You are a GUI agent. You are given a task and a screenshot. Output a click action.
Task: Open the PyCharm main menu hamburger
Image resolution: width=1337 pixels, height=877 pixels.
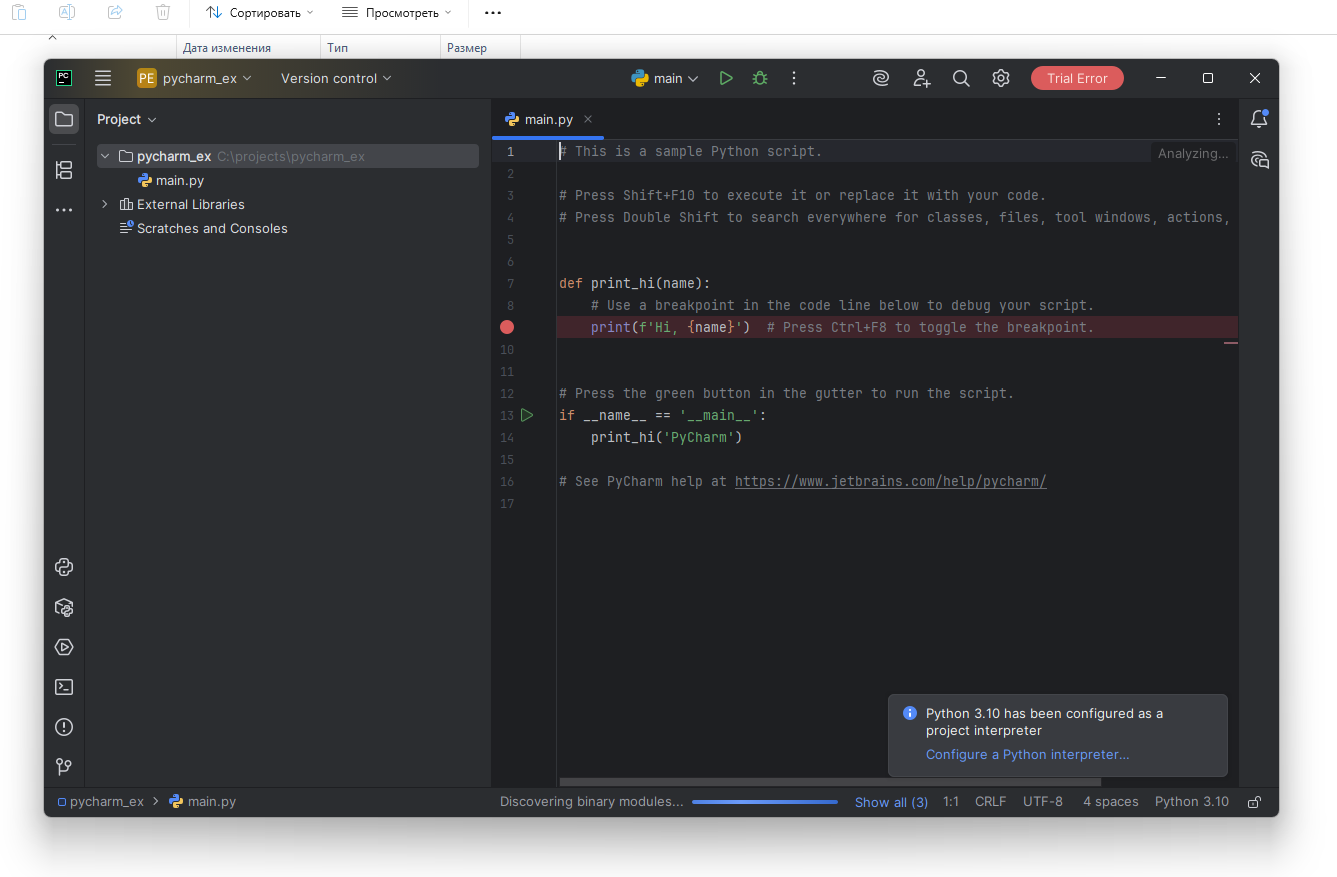(x=103, y=78)
